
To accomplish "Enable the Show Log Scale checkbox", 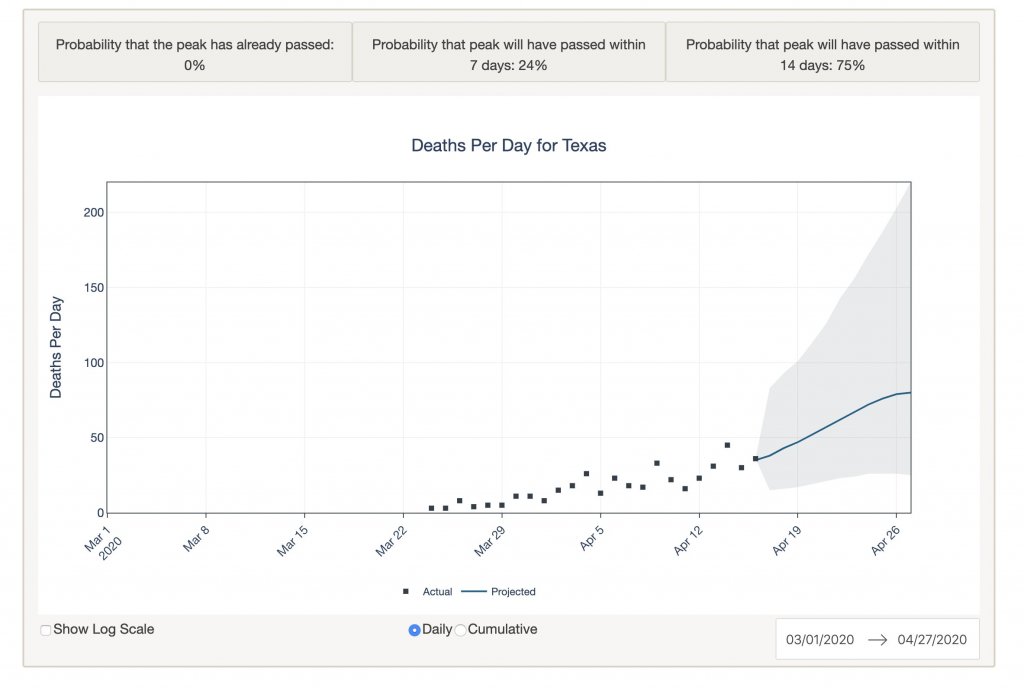I will coord(45,630).
